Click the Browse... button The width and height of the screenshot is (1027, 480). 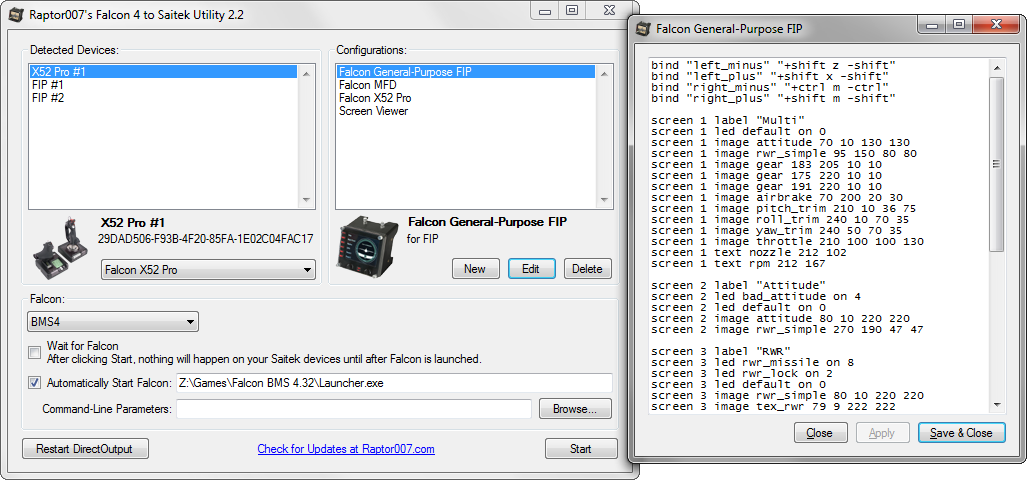tap(575, 409)
